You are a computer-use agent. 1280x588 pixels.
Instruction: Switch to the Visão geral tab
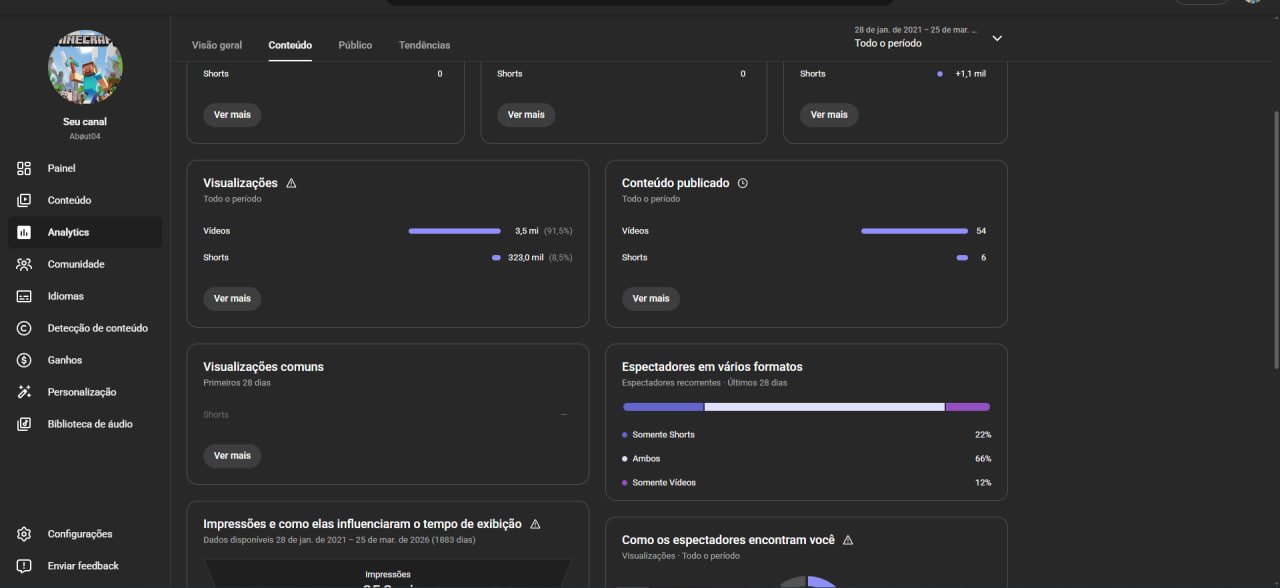[x=217, y=45]
